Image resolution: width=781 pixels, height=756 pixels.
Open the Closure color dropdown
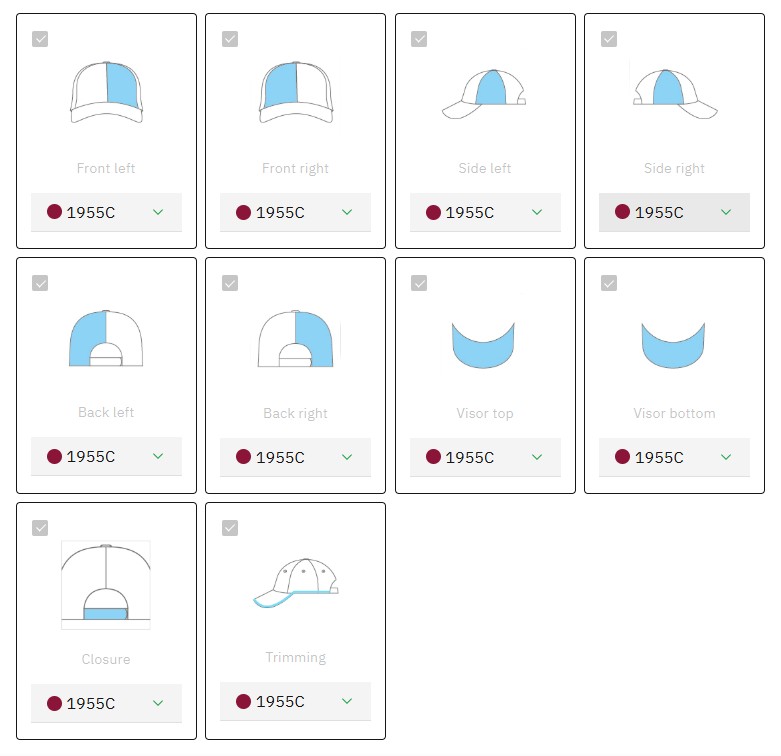pos(106,703)
